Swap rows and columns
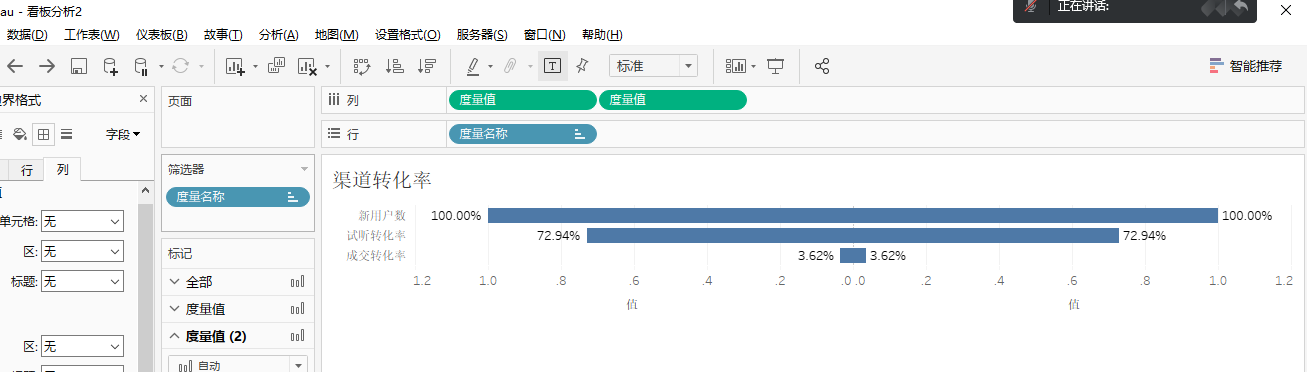This screenshot has height=372, width=1307. click(x=363, y=66)
